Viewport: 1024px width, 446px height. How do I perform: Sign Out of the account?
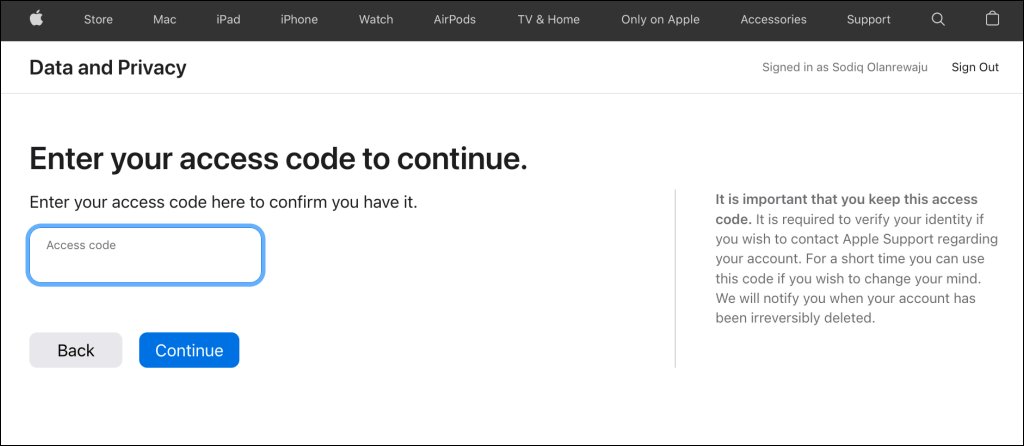[x=975, y=67]
